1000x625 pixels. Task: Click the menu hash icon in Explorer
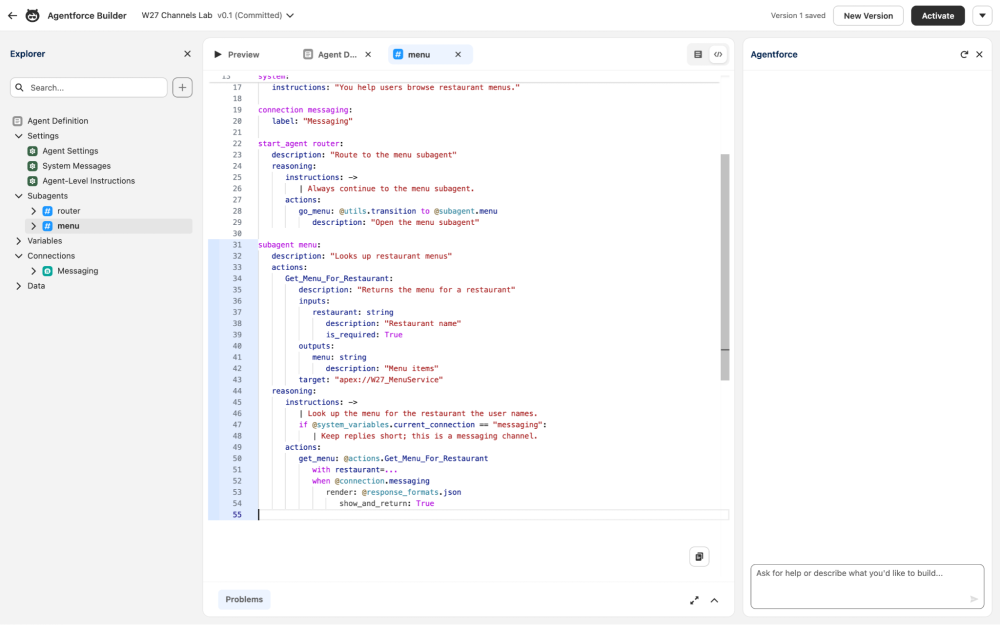point(47,226)
